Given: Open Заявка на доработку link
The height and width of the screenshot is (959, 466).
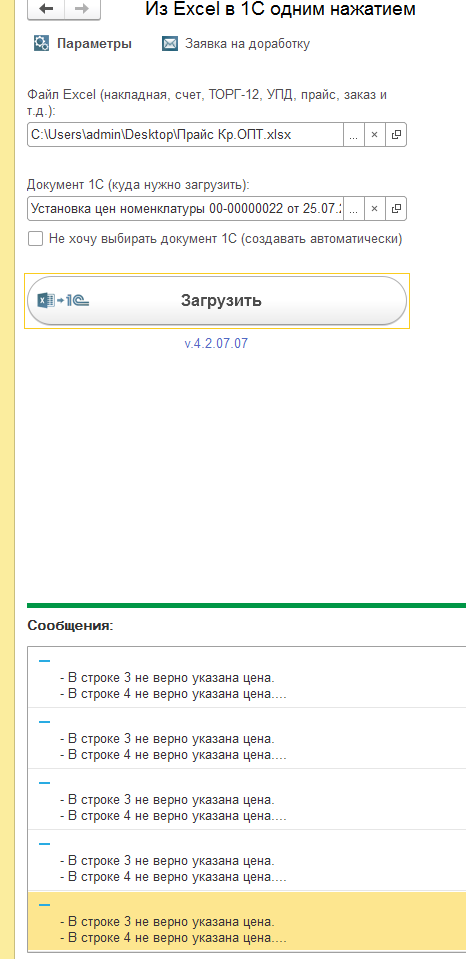Looking at the screenshot, I should [x=247, y=44].
